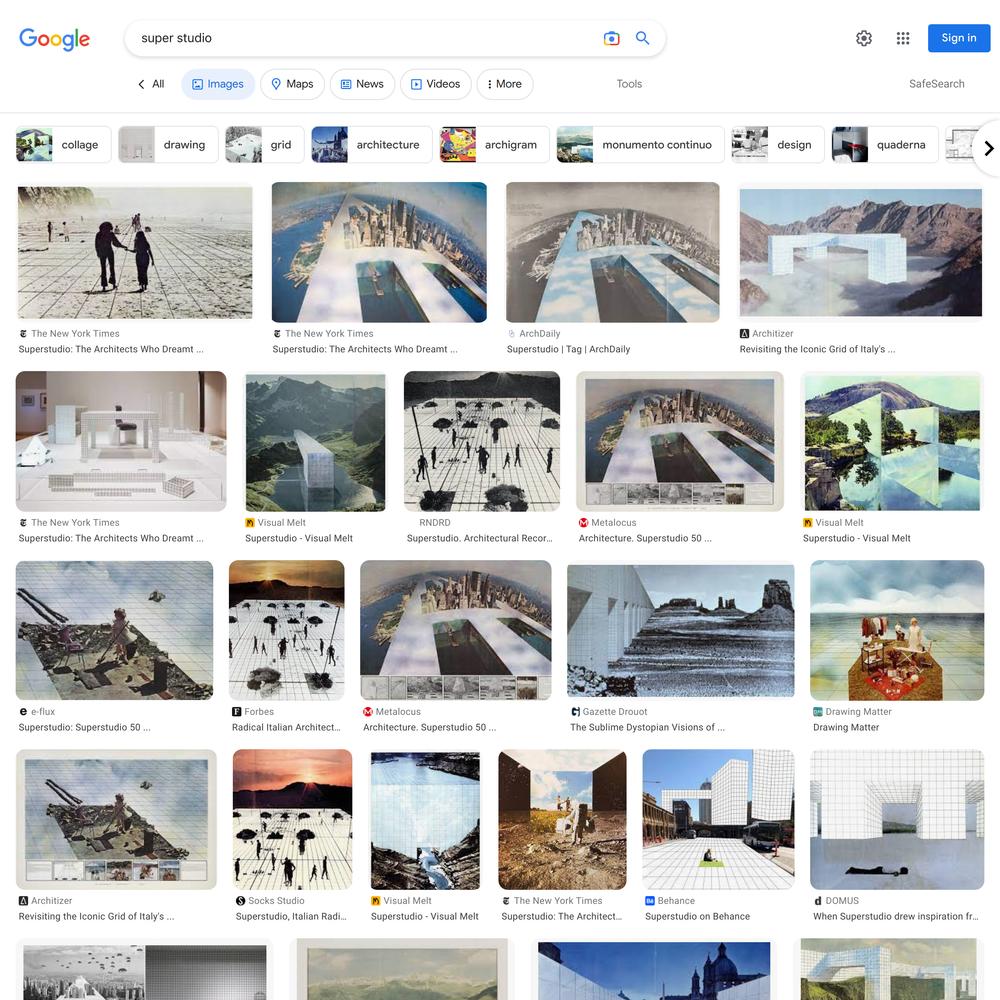This screenshot has width=1000, height=1000.
Task: Click the Forbes source favicon
Action: (237, 712)
